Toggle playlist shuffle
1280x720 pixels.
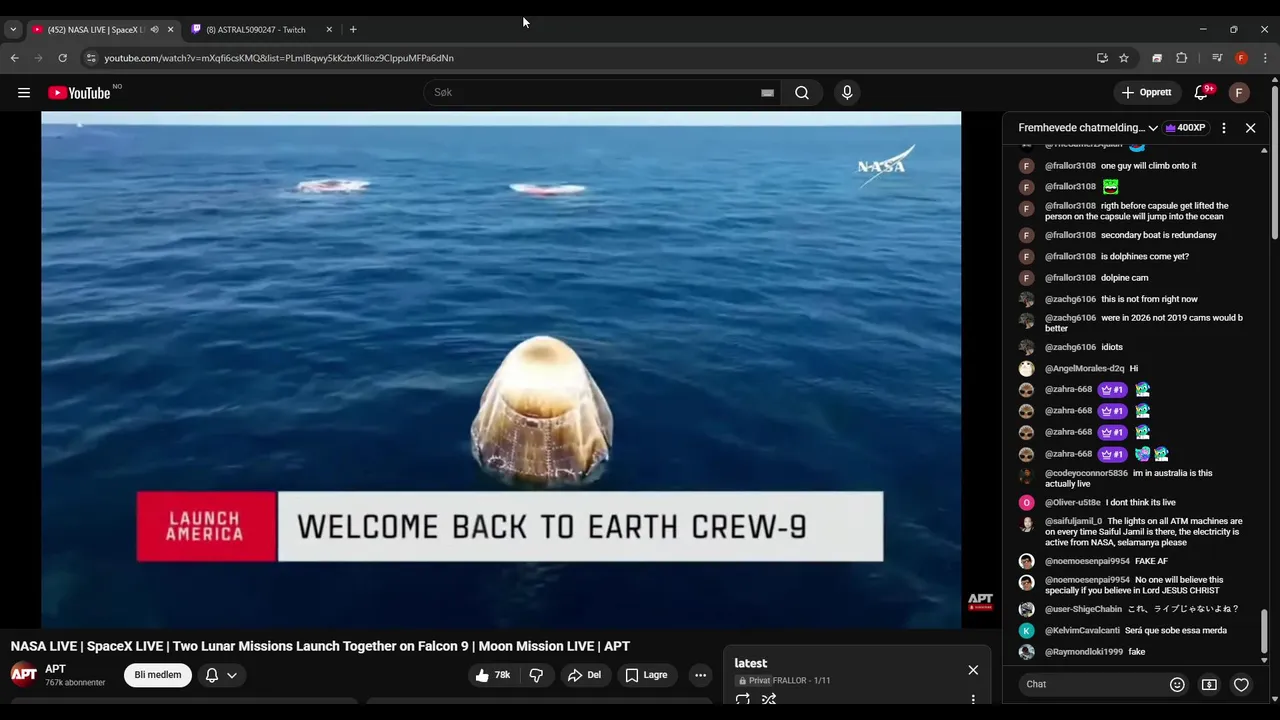click(769, 700)
